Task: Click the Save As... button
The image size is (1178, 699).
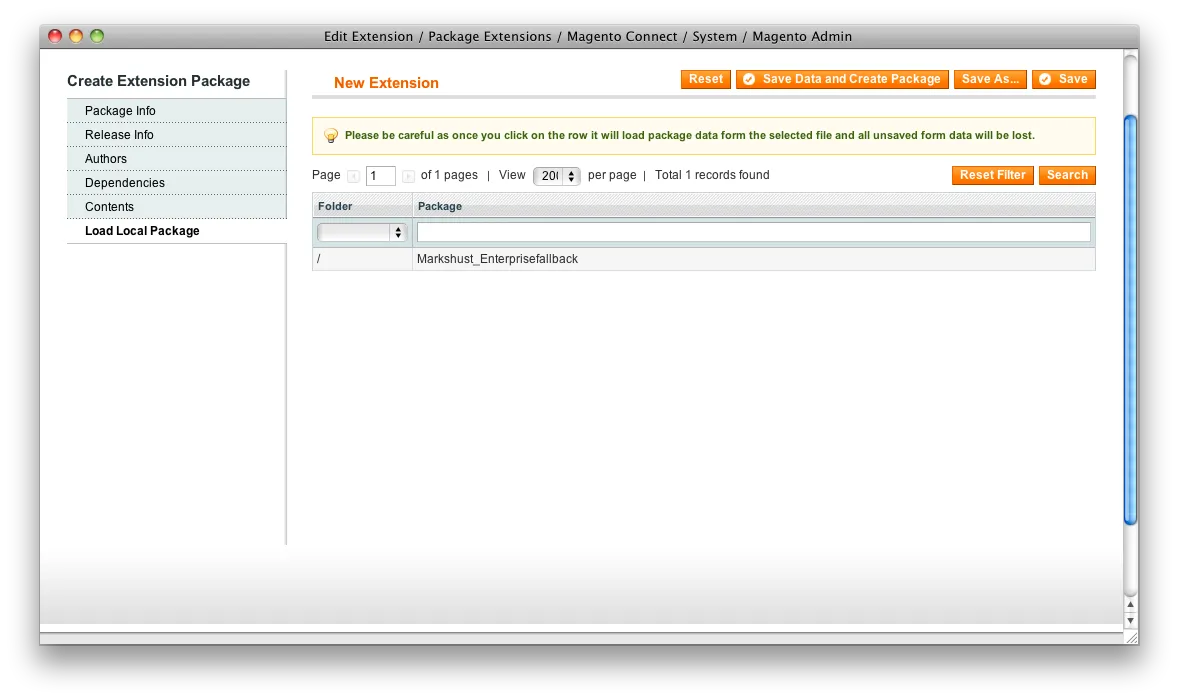Action: 990,79
